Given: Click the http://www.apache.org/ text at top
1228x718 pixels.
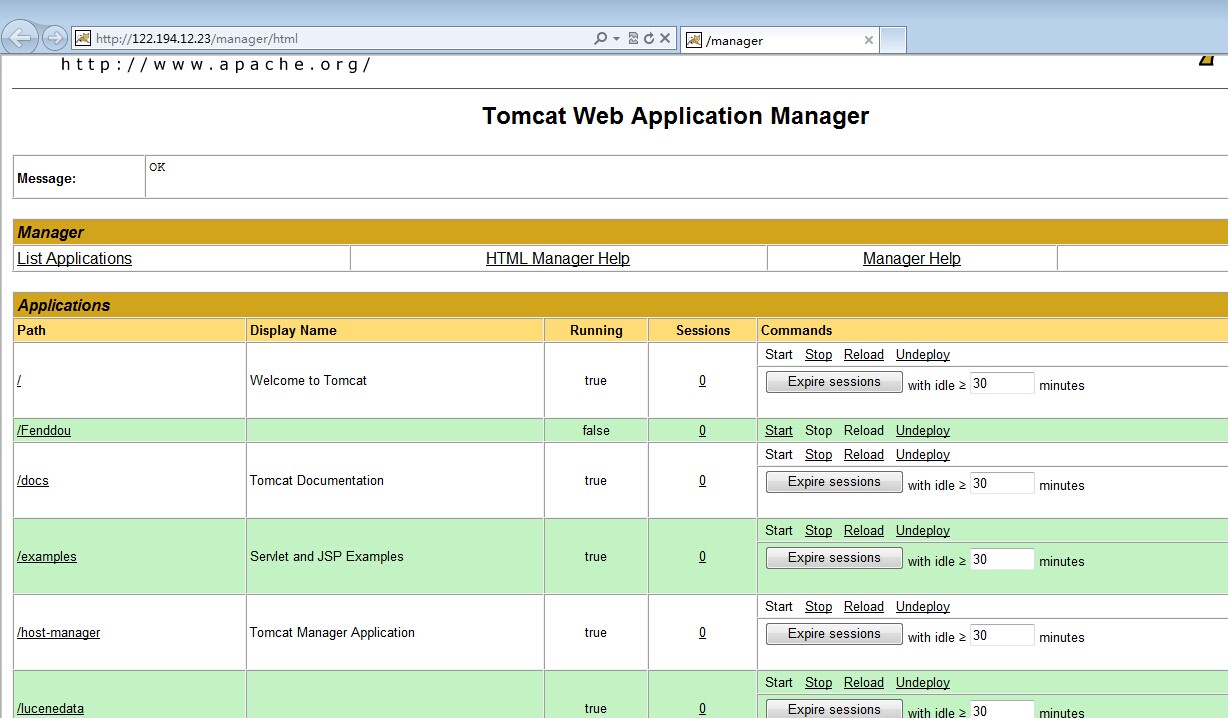Looking at the screenshot, I should (x=216, y=65).
